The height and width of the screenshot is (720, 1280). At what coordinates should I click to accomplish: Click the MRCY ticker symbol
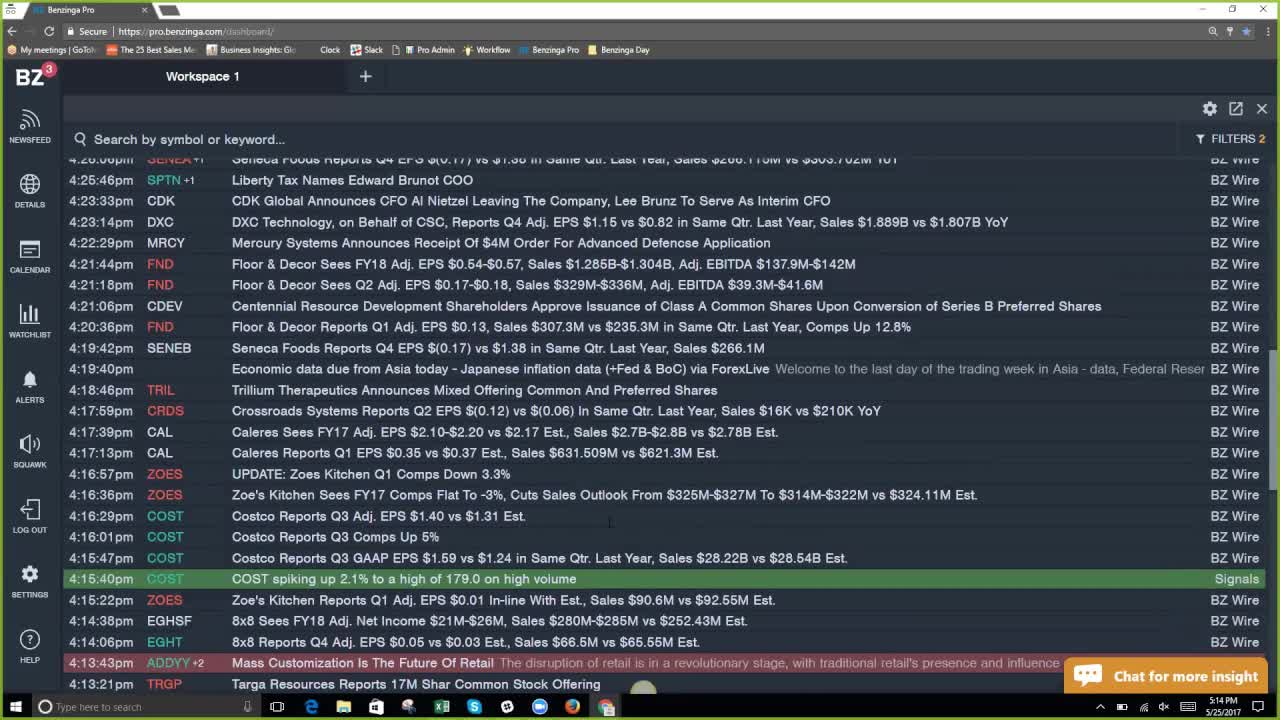(x=166, y=243)
